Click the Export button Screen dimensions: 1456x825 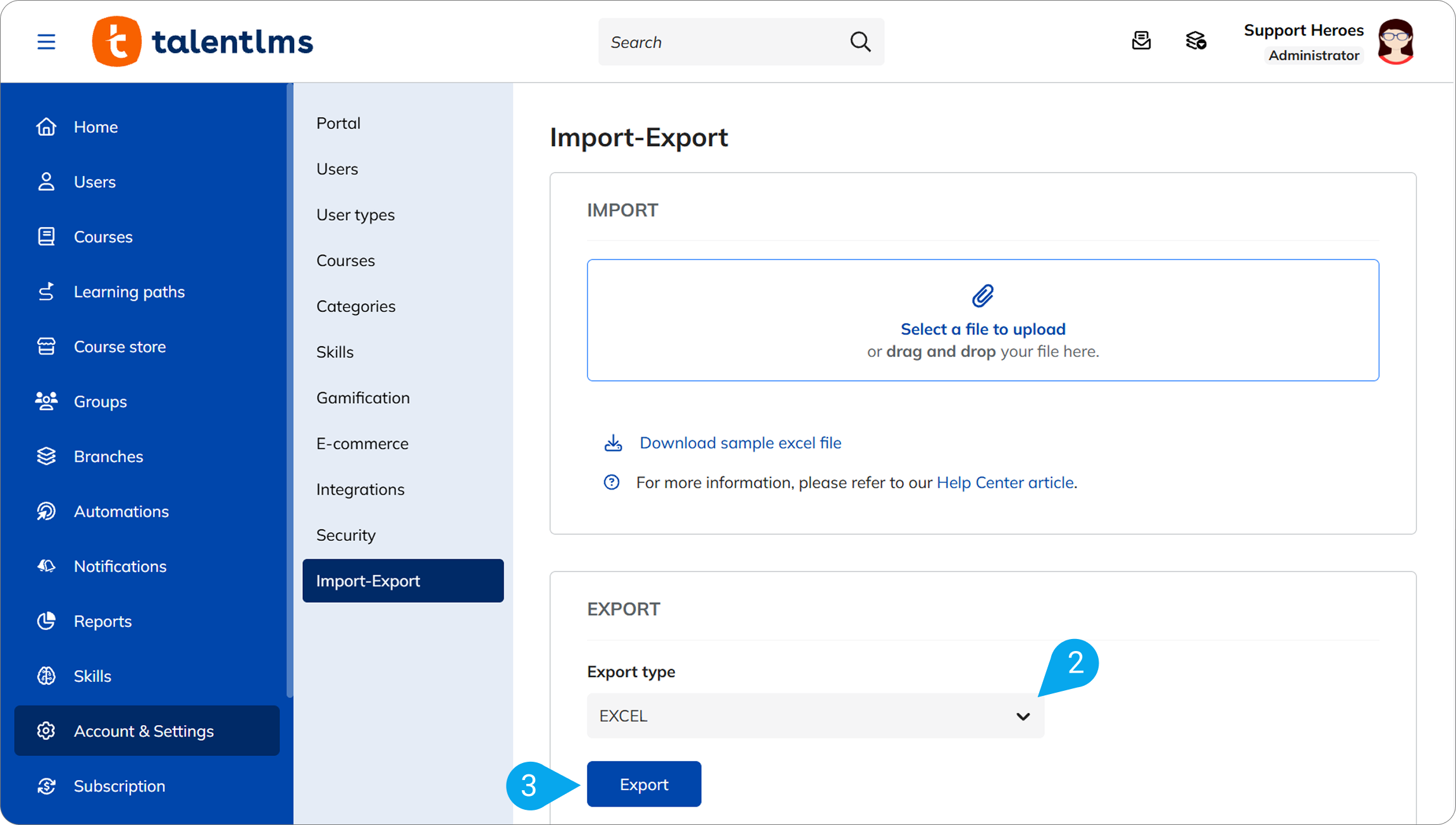click(x=644, y=784)
